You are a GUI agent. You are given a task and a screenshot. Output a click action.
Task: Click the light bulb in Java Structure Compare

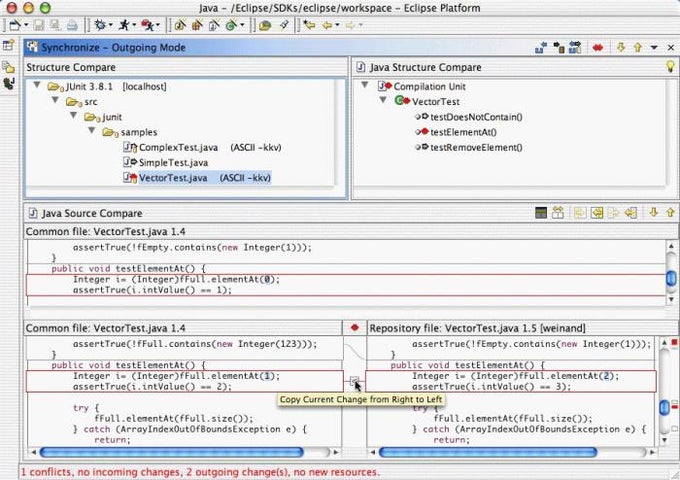pyautogui.click(x=670, y=66)
